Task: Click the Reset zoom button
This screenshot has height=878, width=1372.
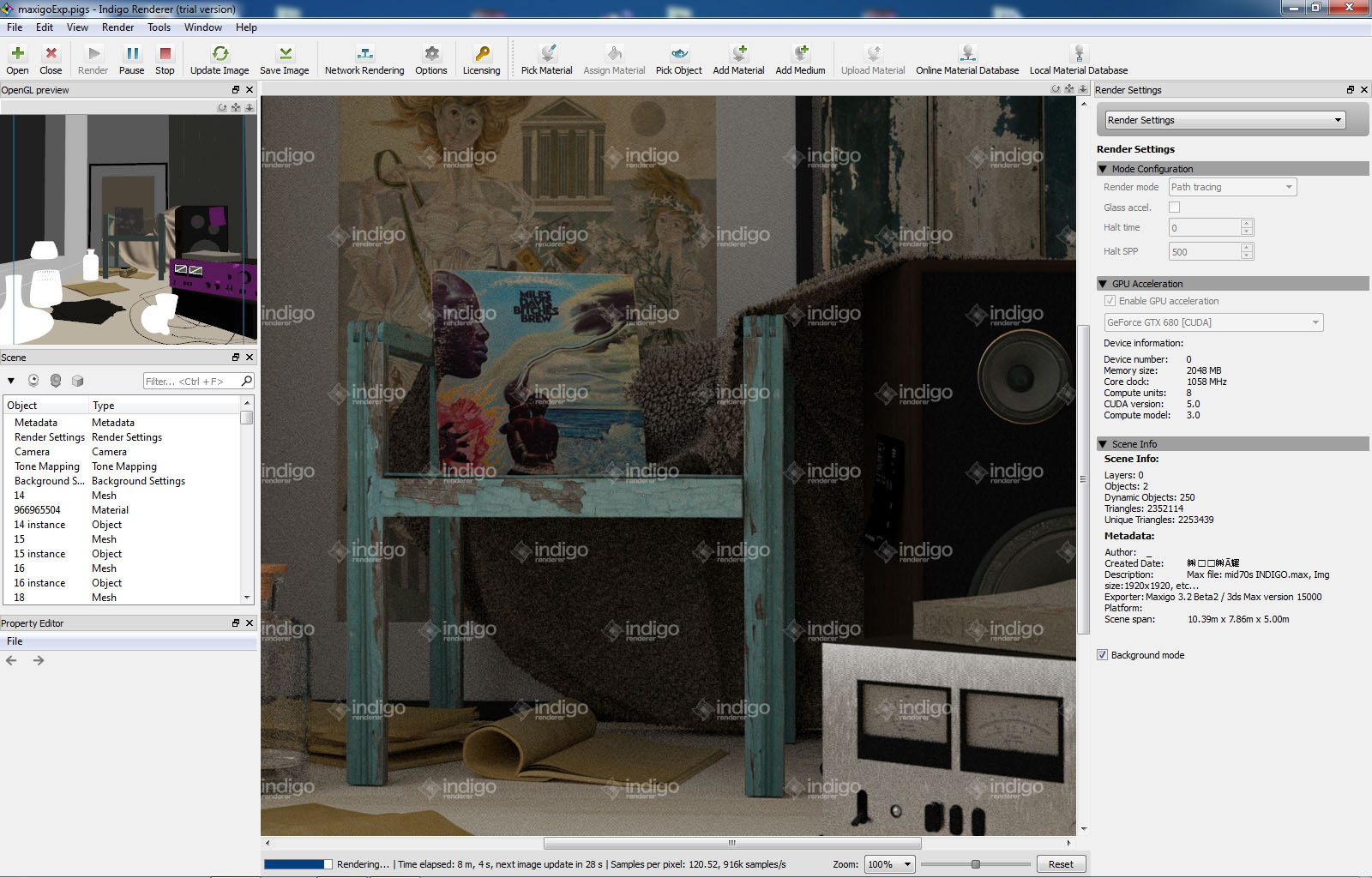Action: tap(1061, 864)
